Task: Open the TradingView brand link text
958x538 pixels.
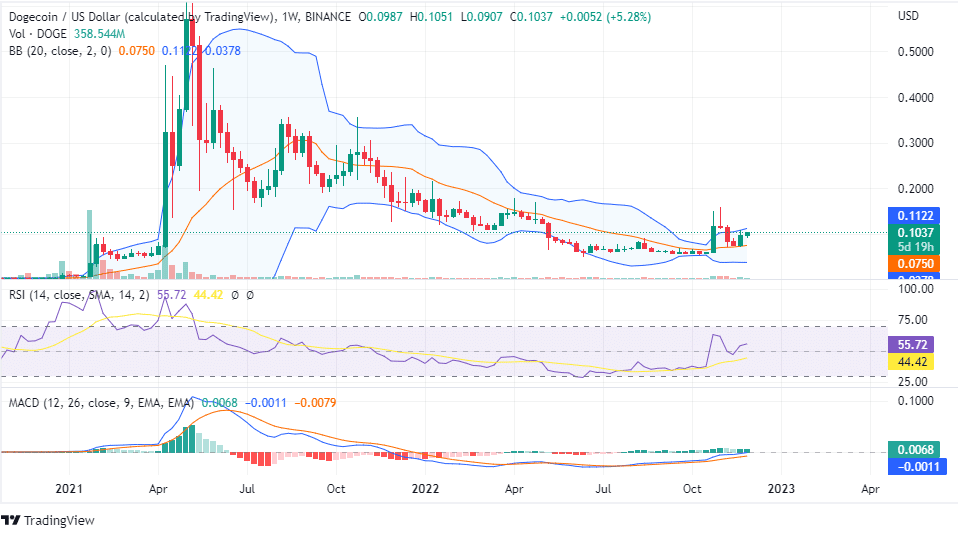Action: (x=59, y=520)
